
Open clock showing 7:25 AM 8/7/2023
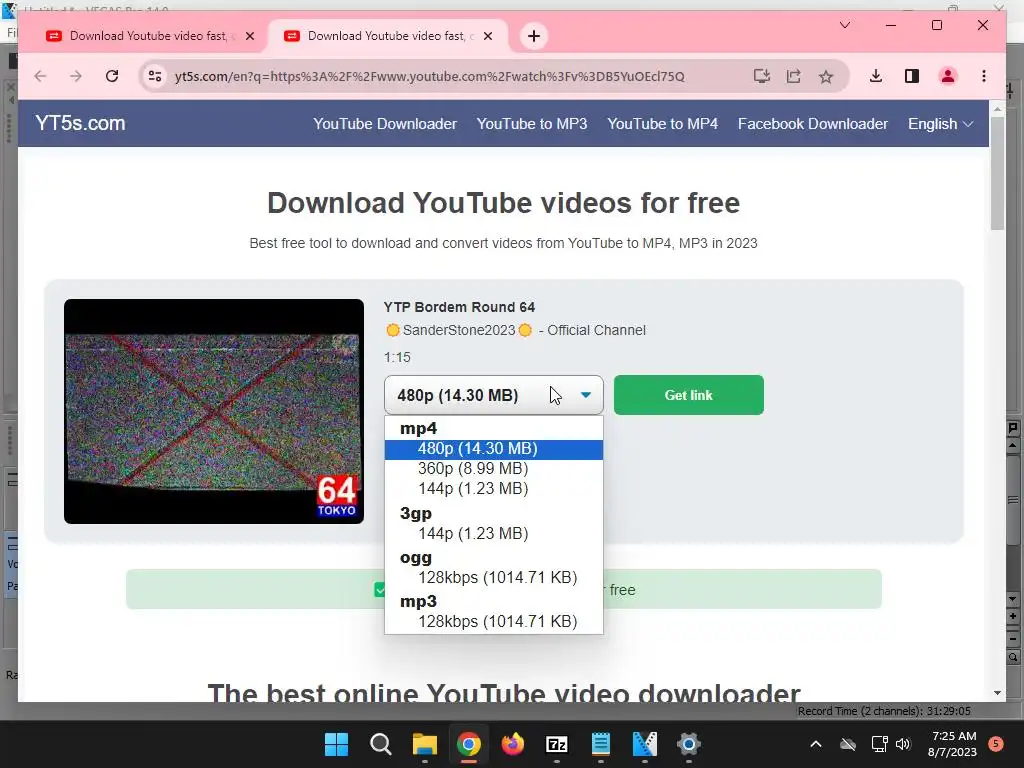[x=952, y=744]
